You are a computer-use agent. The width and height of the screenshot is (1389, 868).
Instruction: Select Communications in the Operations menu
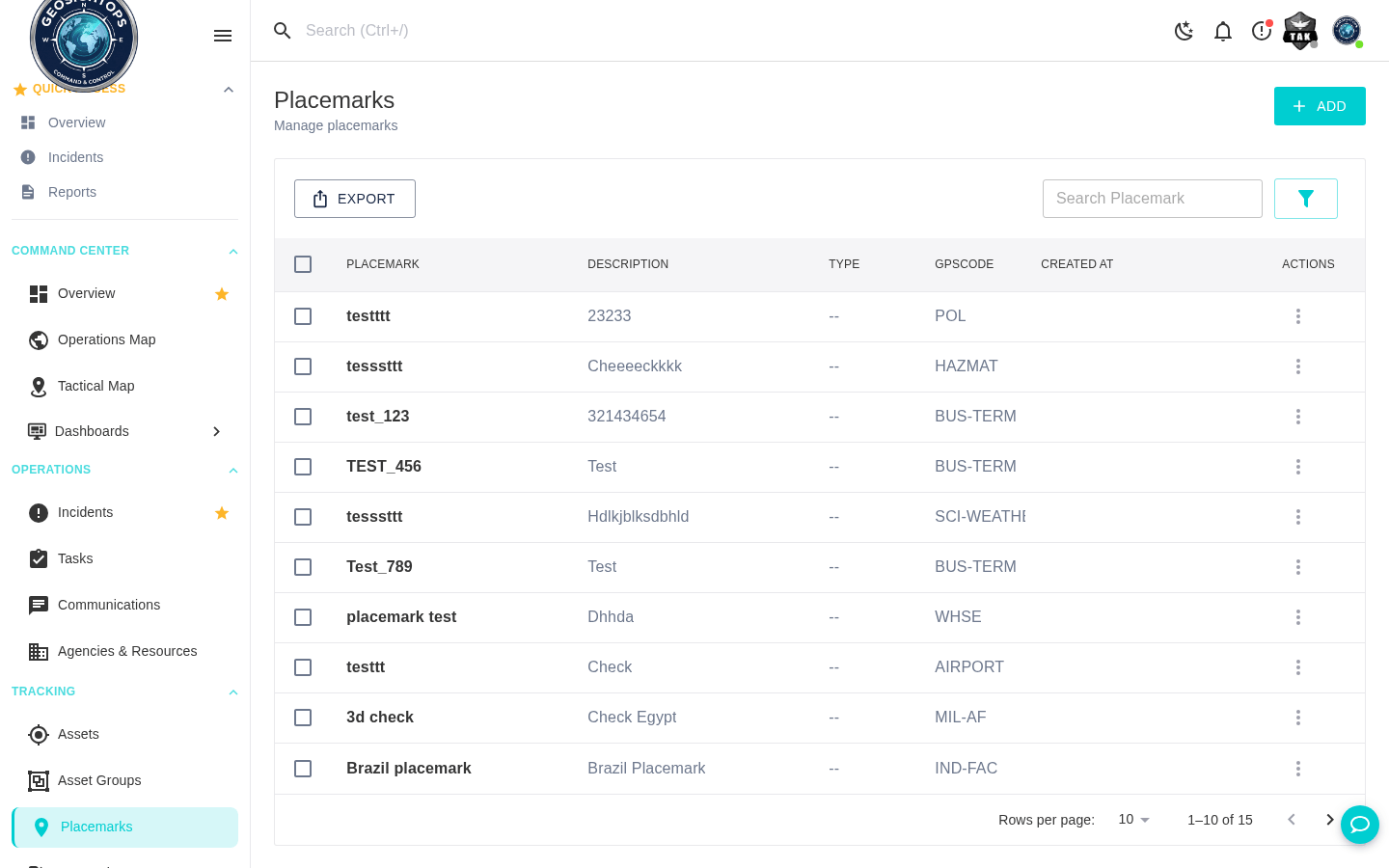coord(109,605)
